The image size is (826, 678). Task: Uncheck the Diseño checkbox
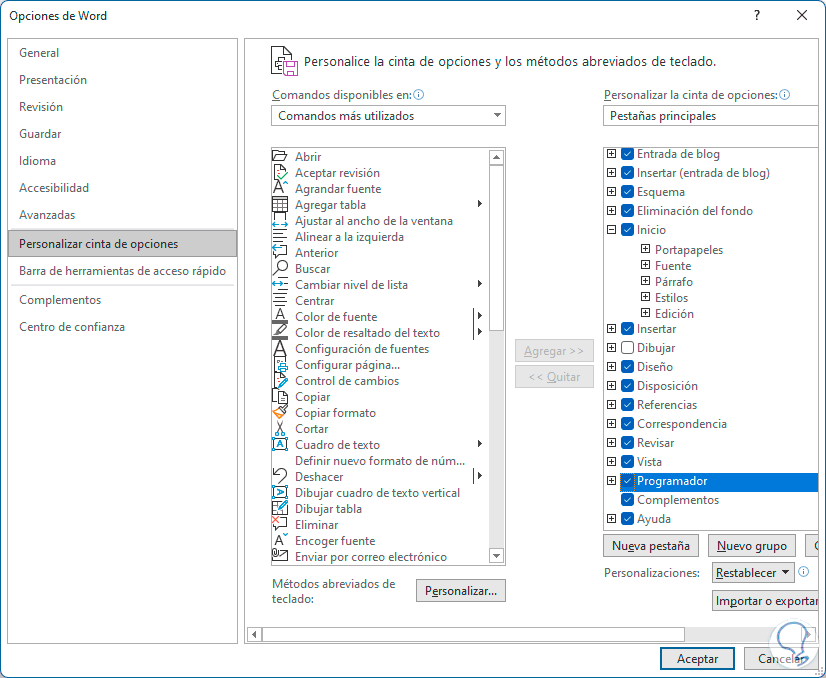627,367
